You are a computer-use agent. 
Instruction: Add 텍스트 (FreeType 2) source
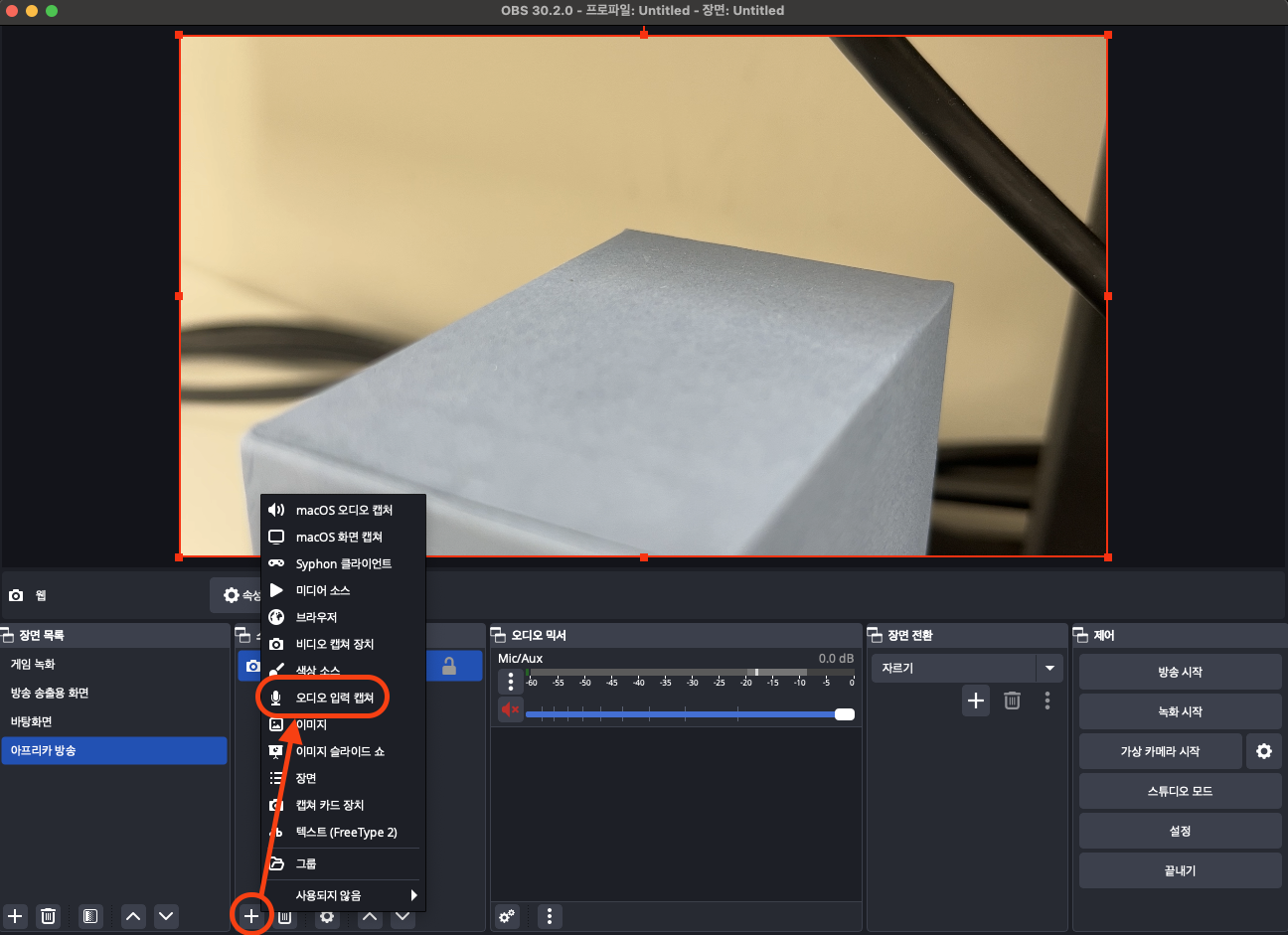coord(343,832)
